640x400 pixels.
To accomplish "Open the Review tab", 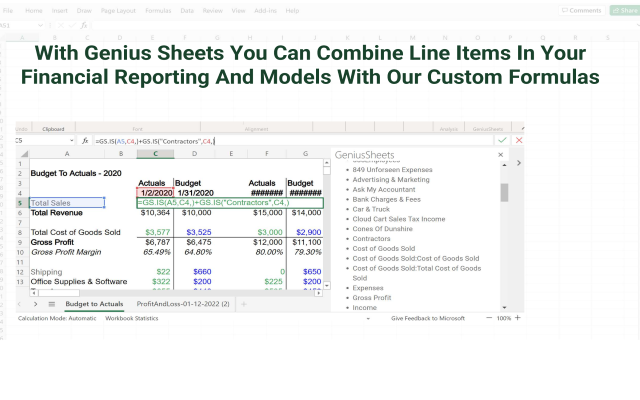I will 213,11.
